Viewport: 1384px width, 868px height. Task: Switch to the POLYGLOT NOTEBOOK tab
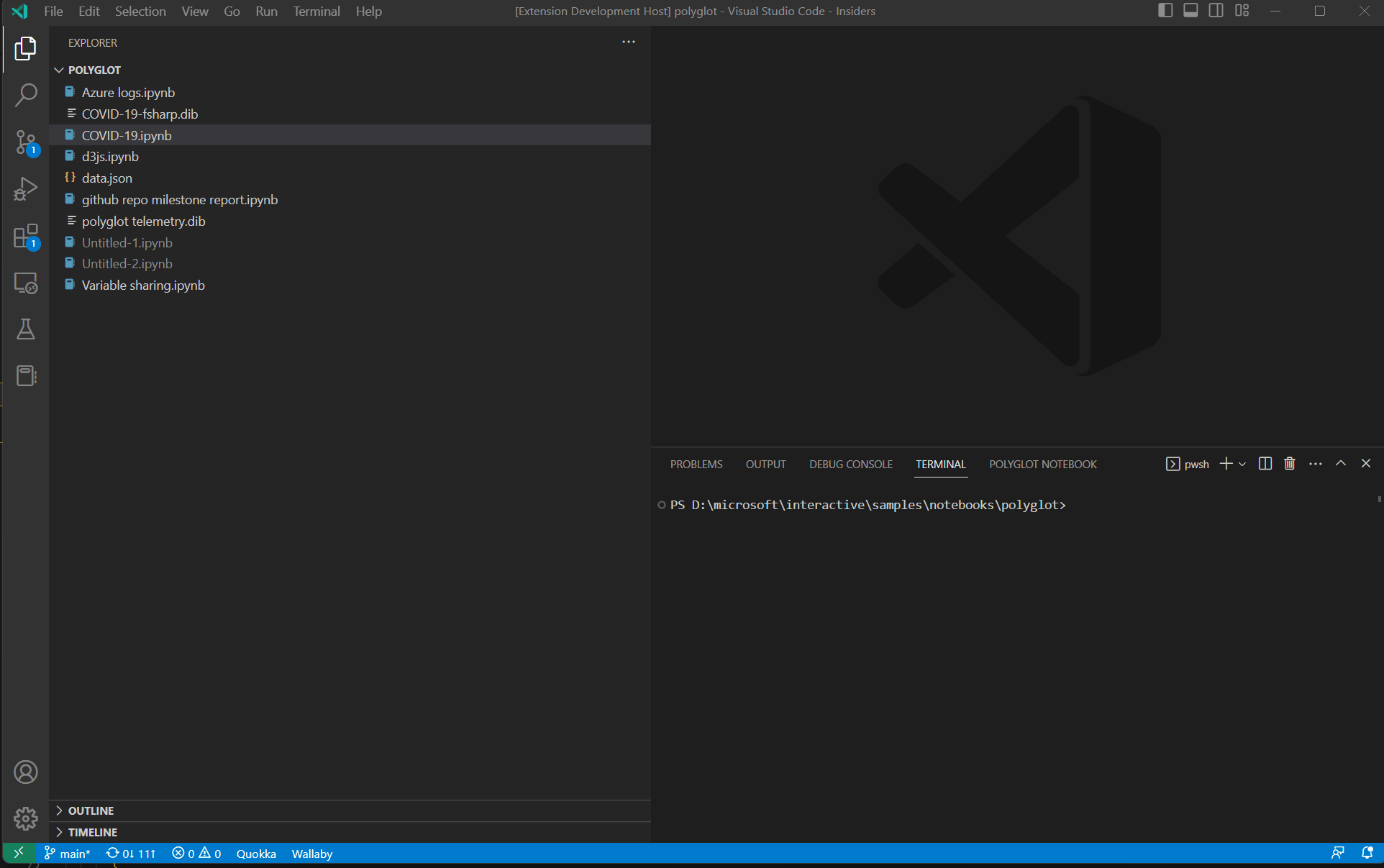click(1042, 464)
